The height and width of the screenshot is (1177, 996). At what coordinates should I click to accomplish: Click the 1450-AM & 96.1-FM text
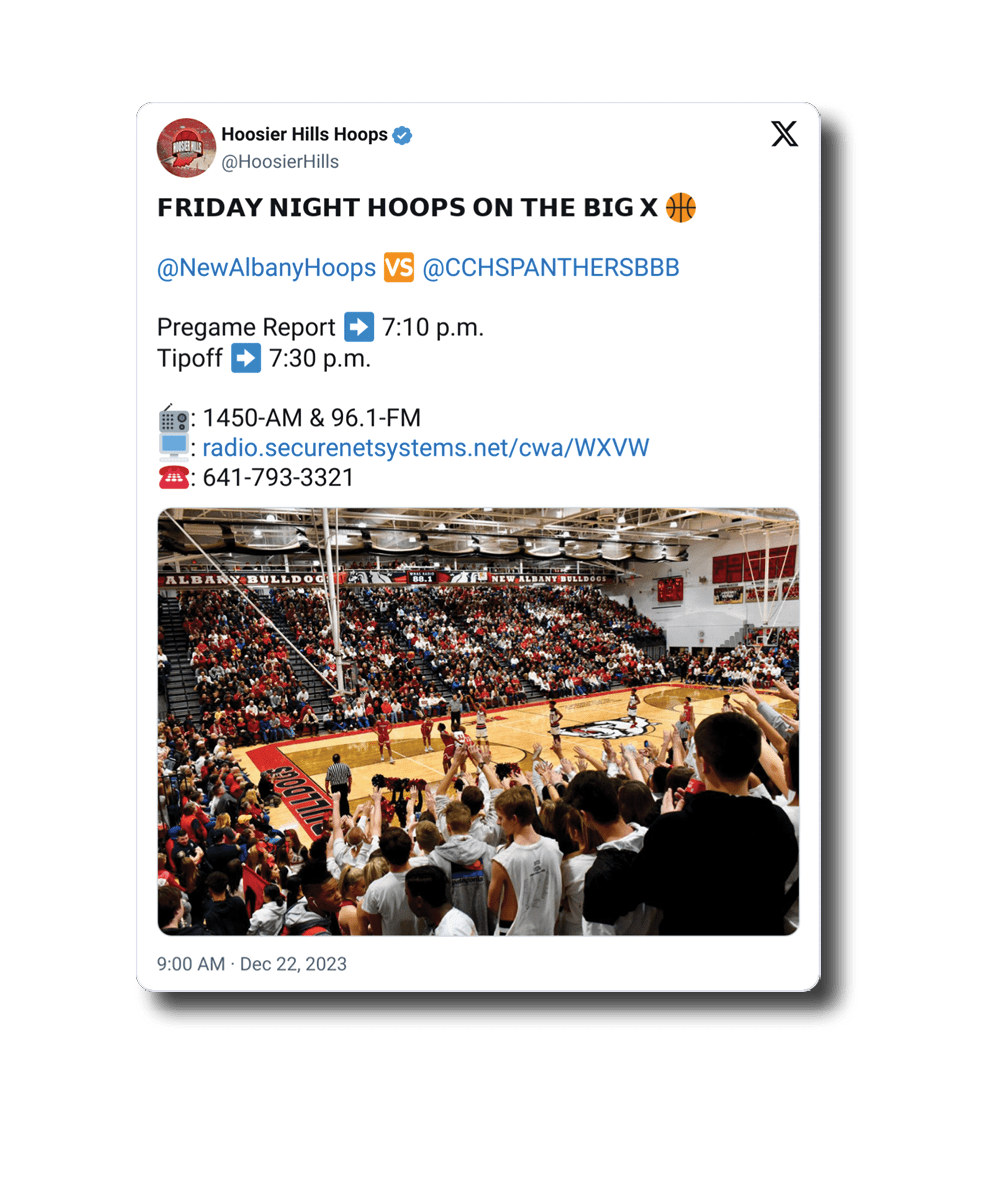(311, 417)
